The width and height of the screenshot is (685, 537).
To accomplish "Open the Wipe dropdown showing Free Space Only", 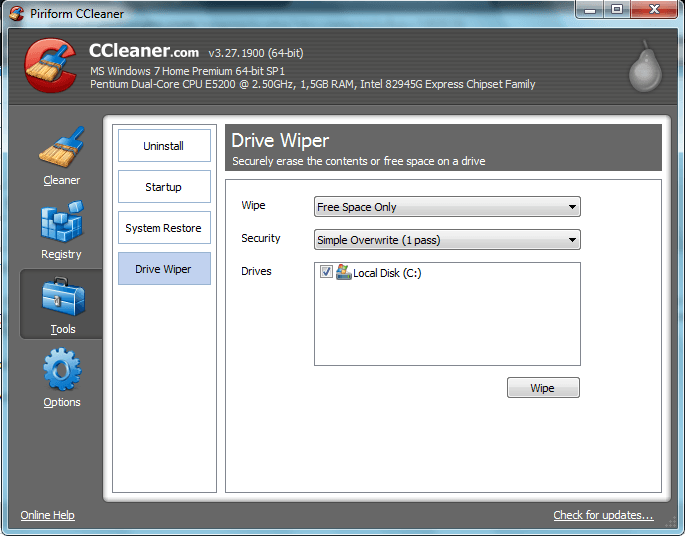I will (447, 207).
